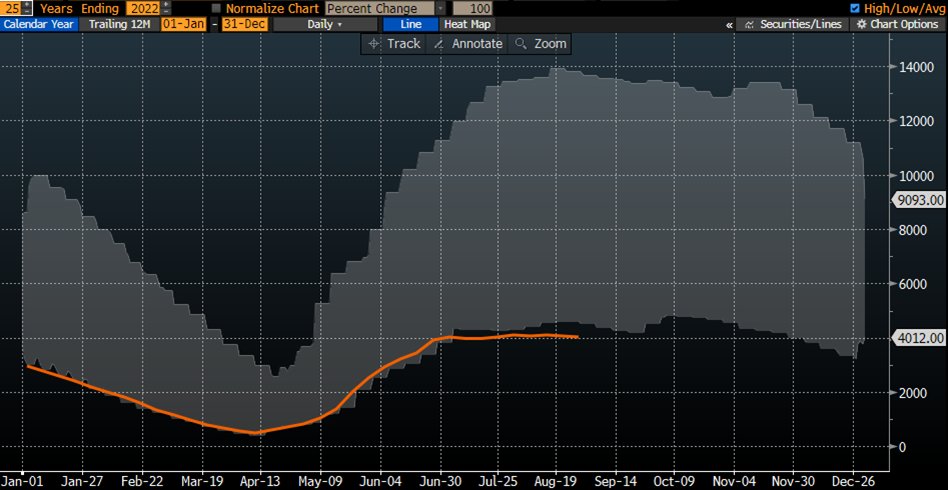
Task: Uncheck the High/Low/Avg checkbox
Action: (854, 8)
